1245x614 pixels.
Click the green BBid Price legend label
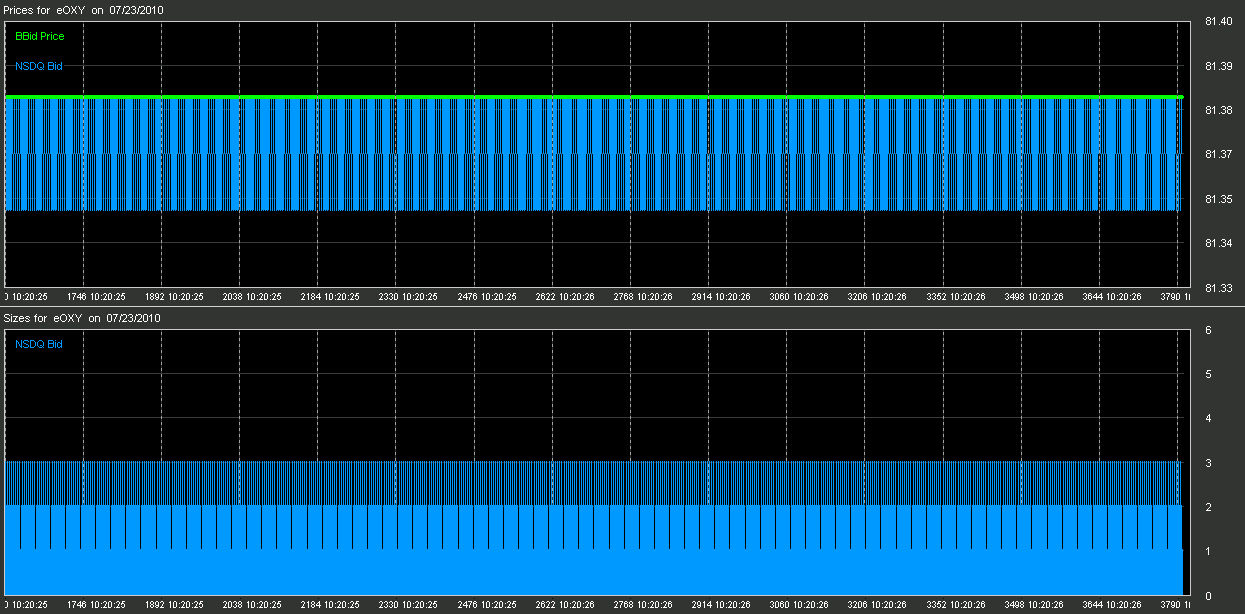point(39,35)
